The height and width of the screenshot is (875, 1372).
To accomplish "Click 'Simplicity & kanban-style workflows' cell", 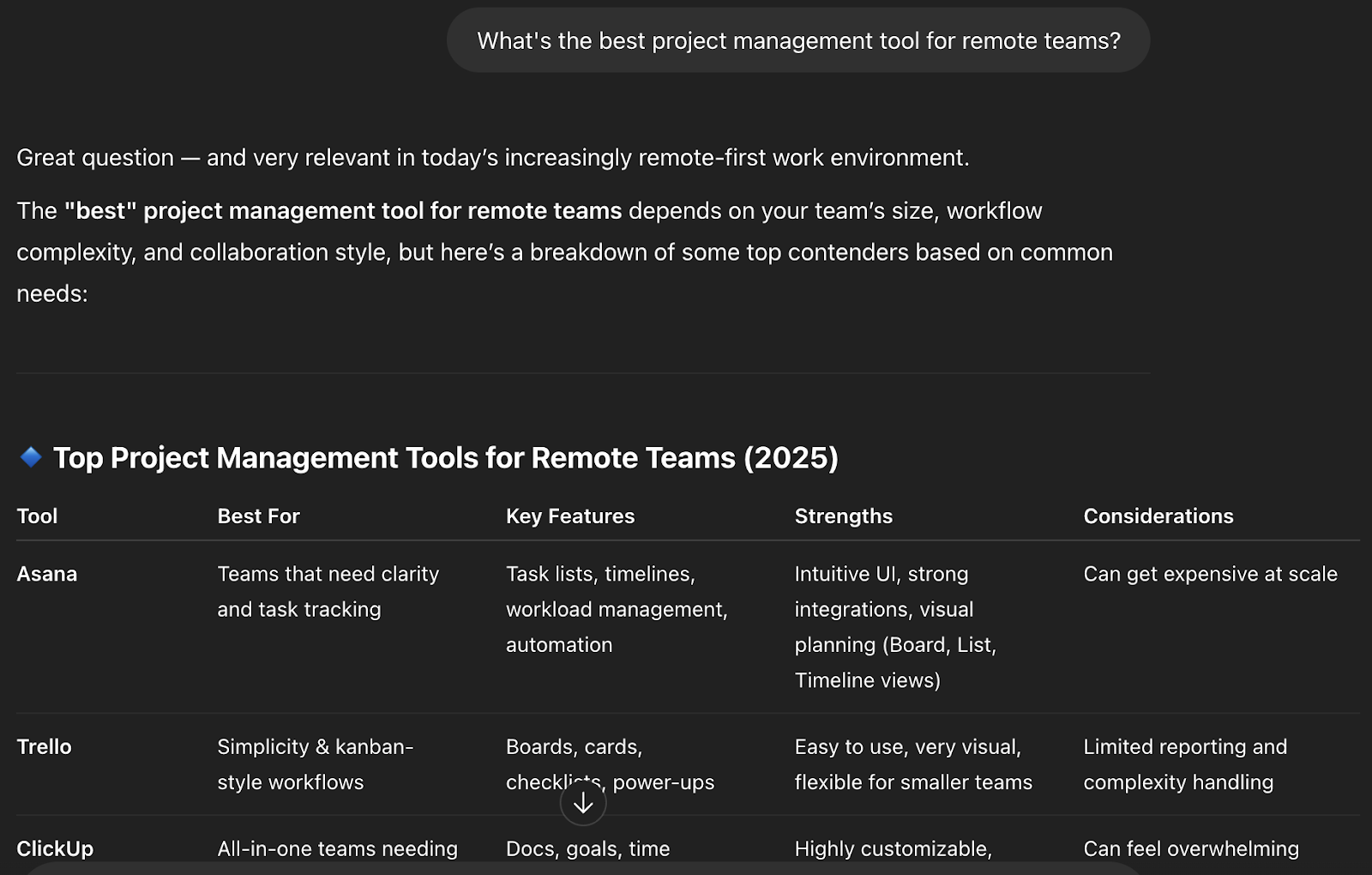I will point(315,764).
